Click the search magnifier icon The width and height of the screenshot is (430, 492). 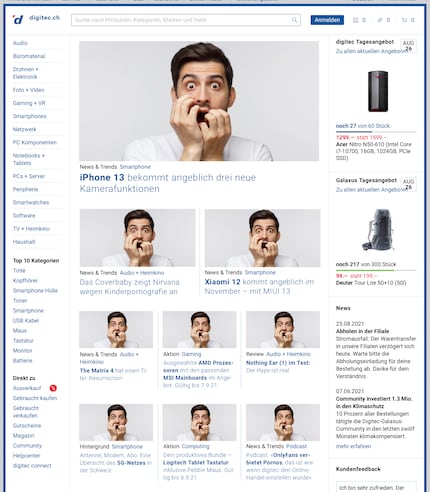pyautogui.click(x=294, y=20)
